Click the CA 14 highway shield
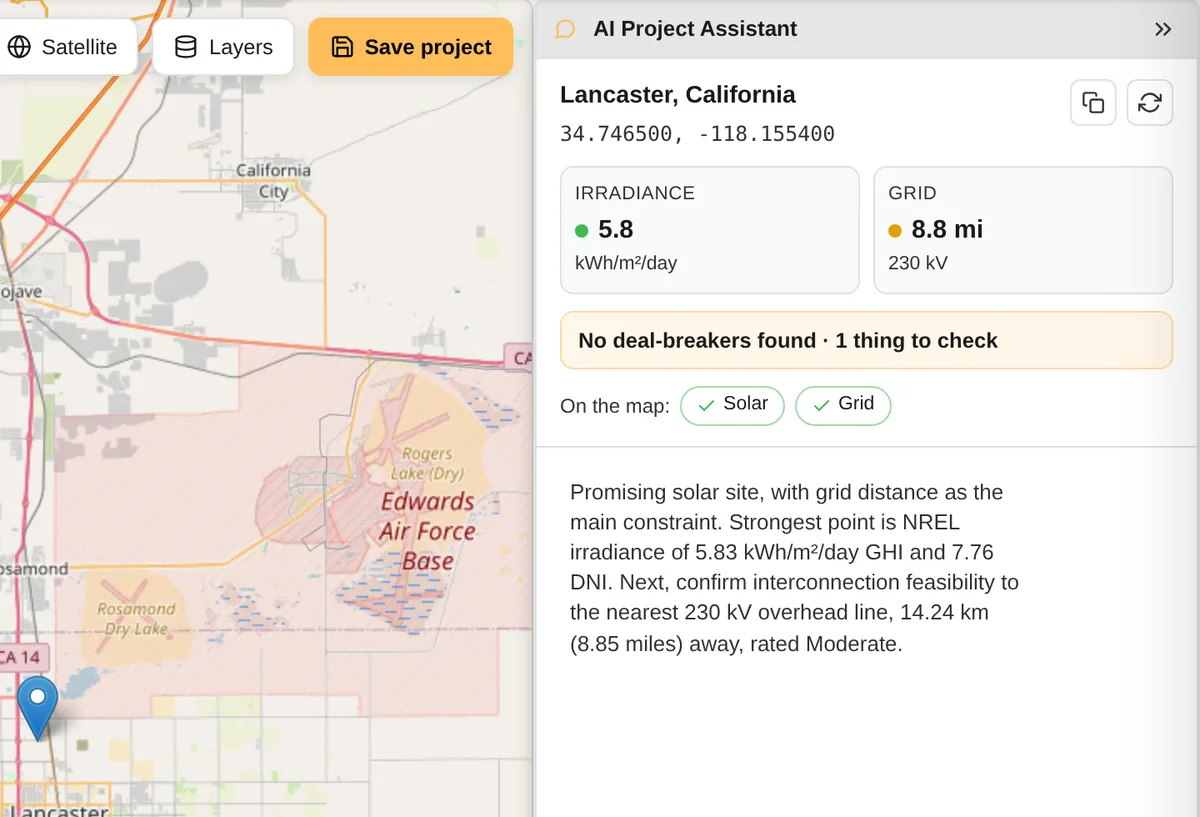The width and height of the screenshot is (1200, 817). point(21,657)
